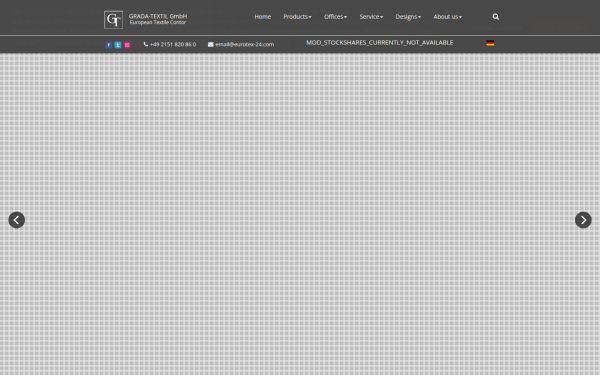
Task: Open the Instagram social icon
Action: (x=127, y=45)
